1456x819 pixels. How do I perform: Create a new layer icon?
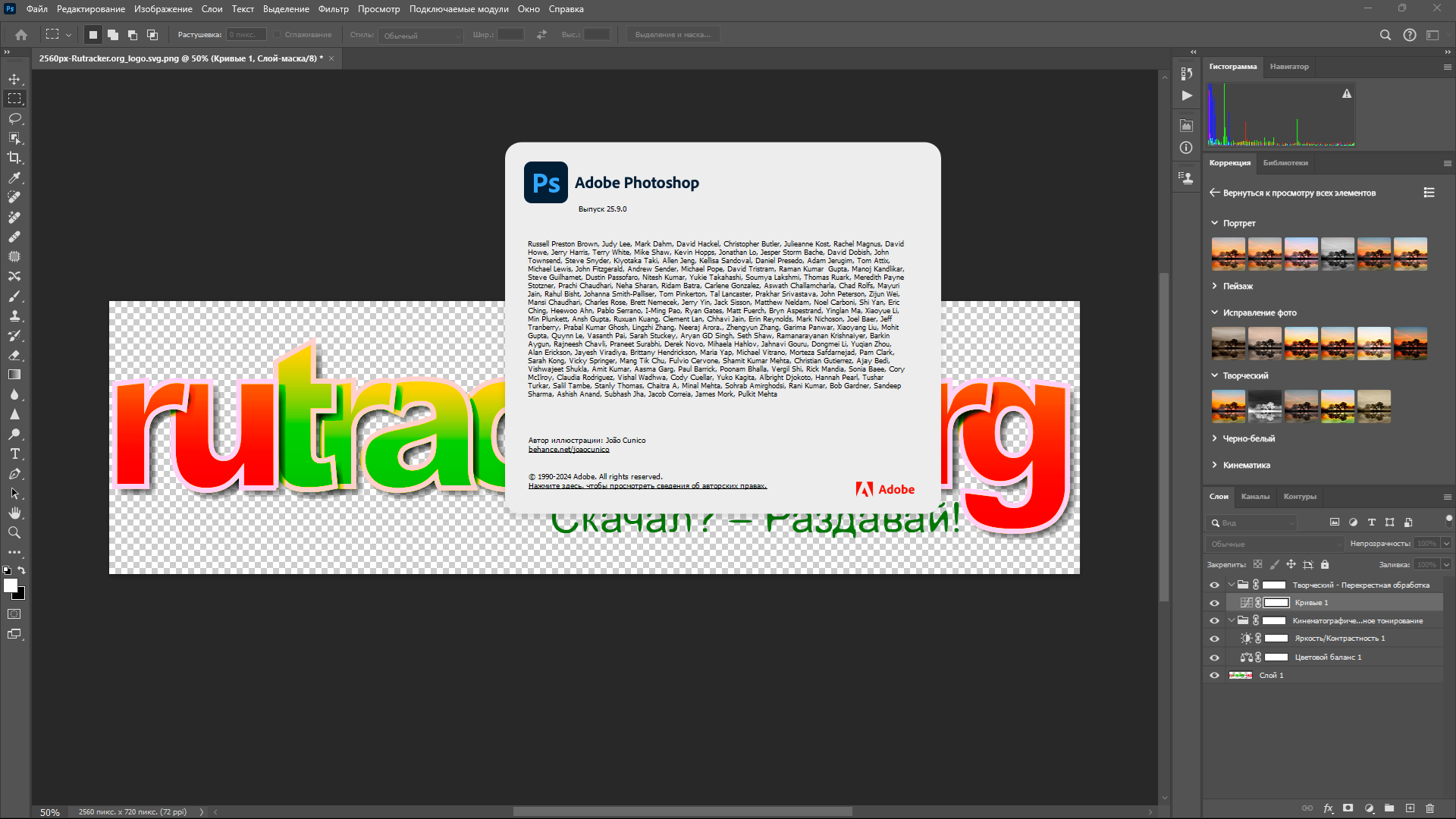[x=1410, y=808]
